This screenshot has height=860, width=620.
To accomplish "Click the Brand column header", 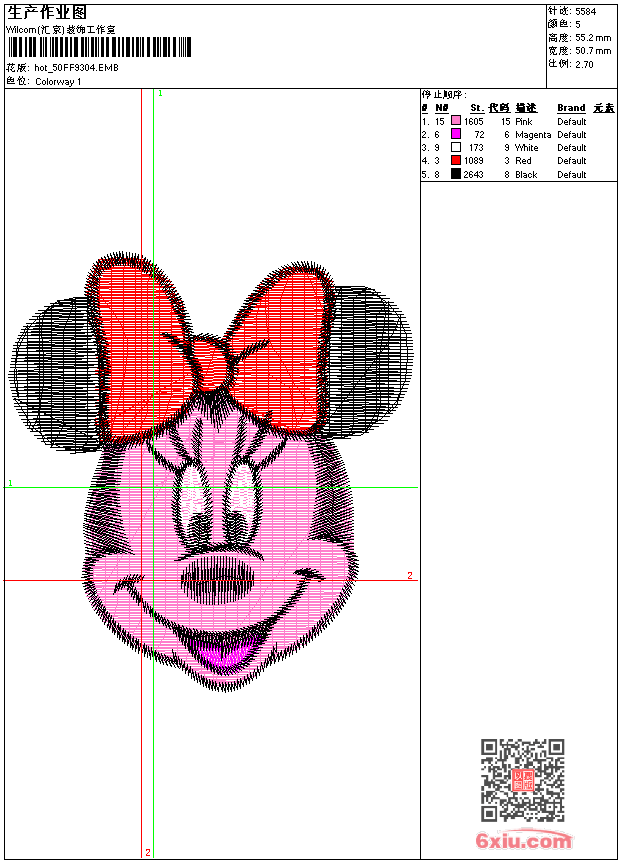I will click(x=571, y=108).
